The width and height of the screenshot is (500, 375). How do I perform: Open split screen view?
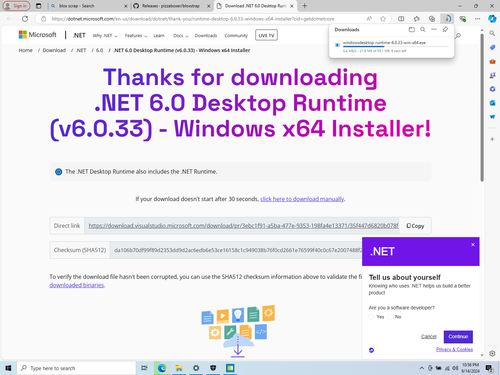click(x=401, y=19)
